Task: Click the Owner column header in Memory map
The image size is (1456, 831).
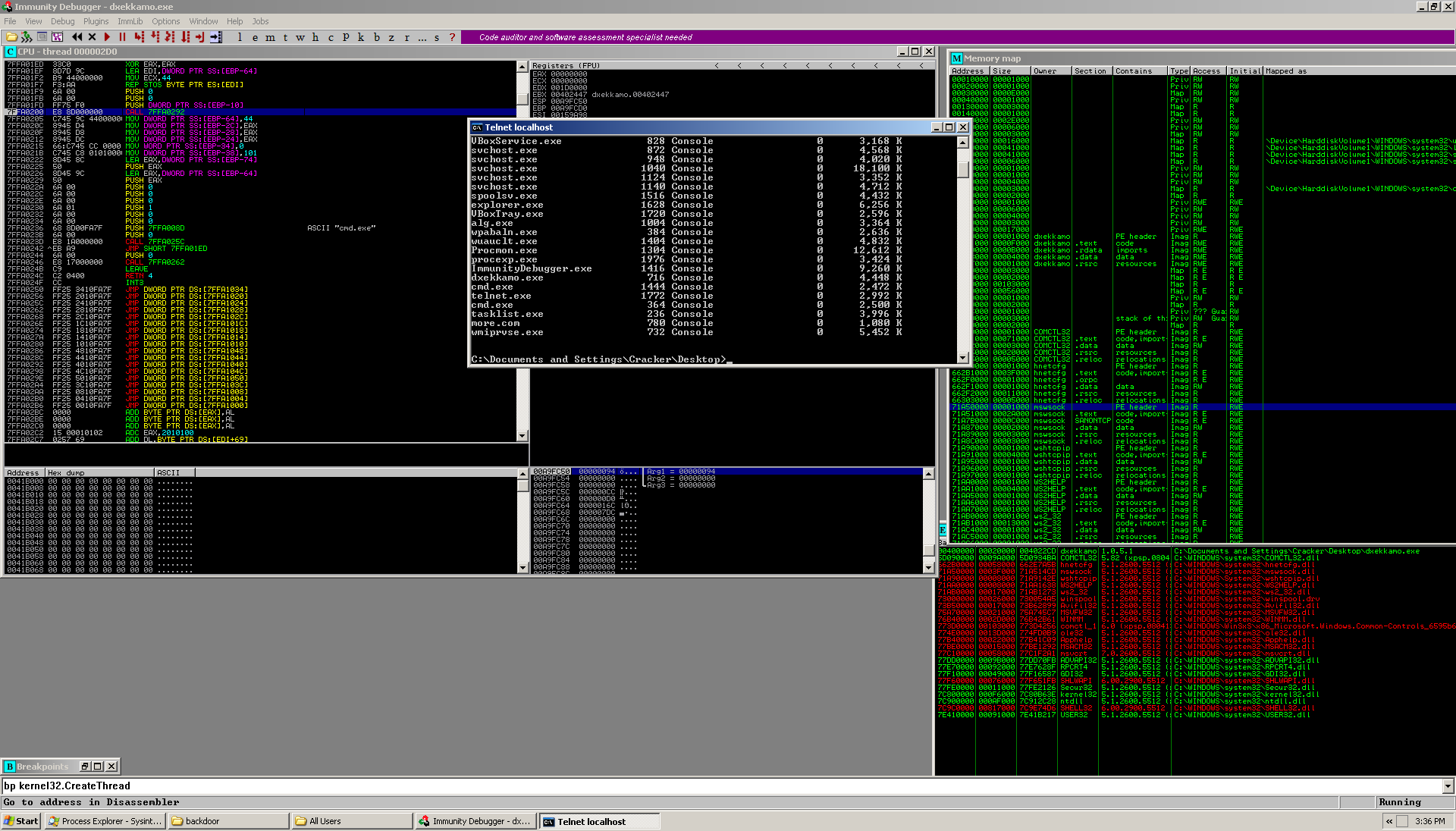Action: tap(1050, 71)
